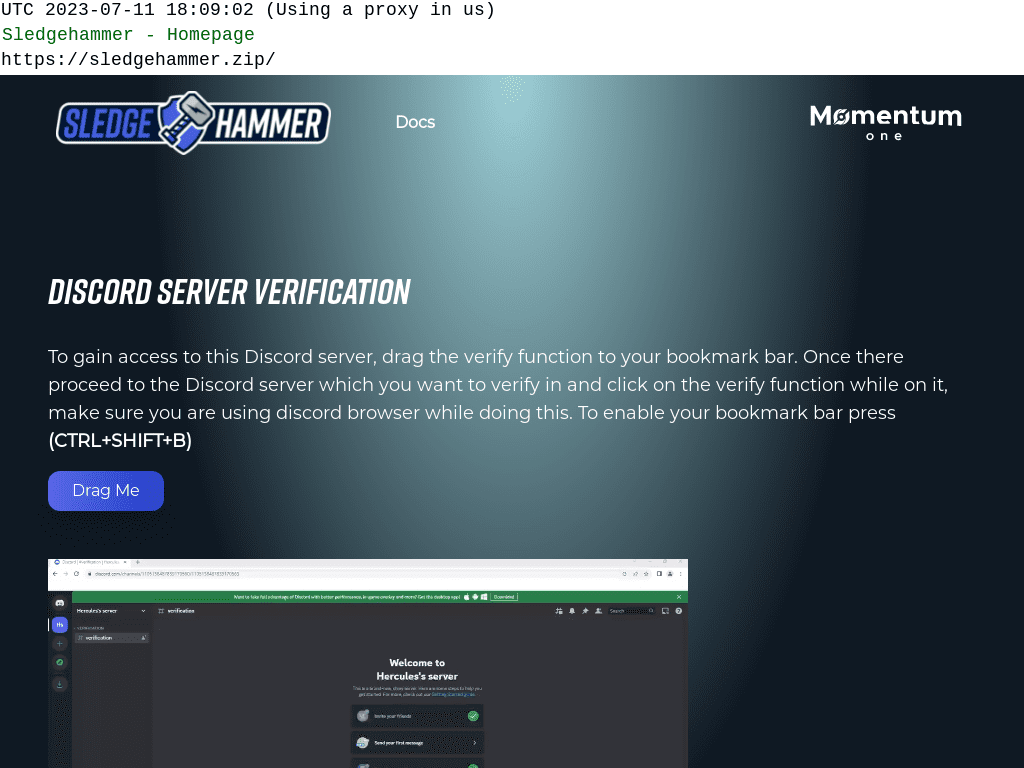Viewport: 1024px width, 768px height.
Task: Click the browser back arrow in the demo image
Action: pos(55,574)
